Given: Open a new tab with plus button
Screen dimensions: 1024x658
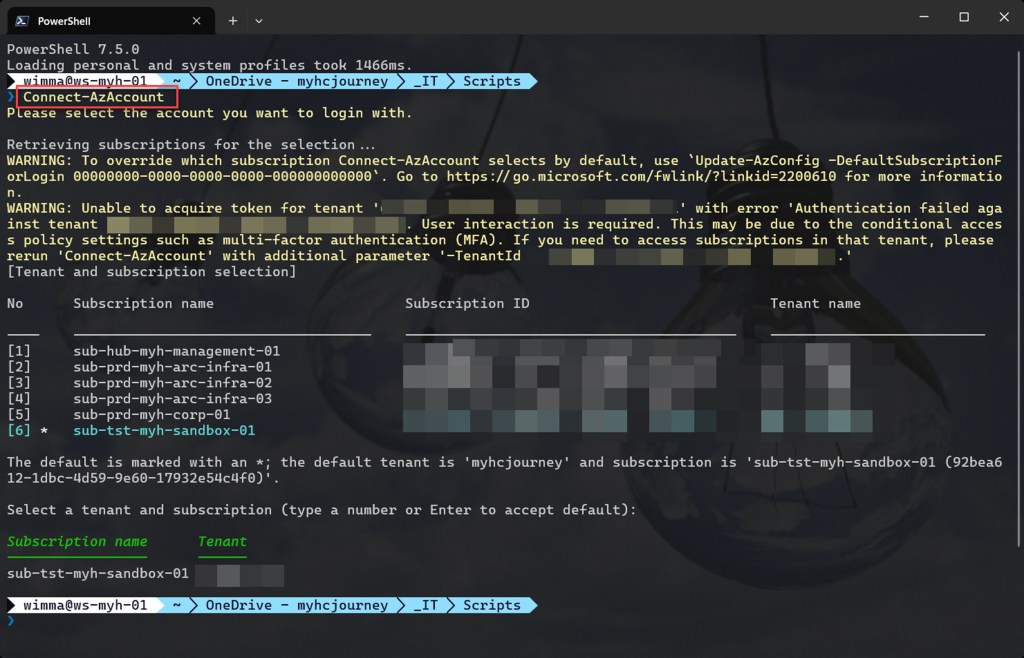Looking at the screenshot, I should [233, 20].
